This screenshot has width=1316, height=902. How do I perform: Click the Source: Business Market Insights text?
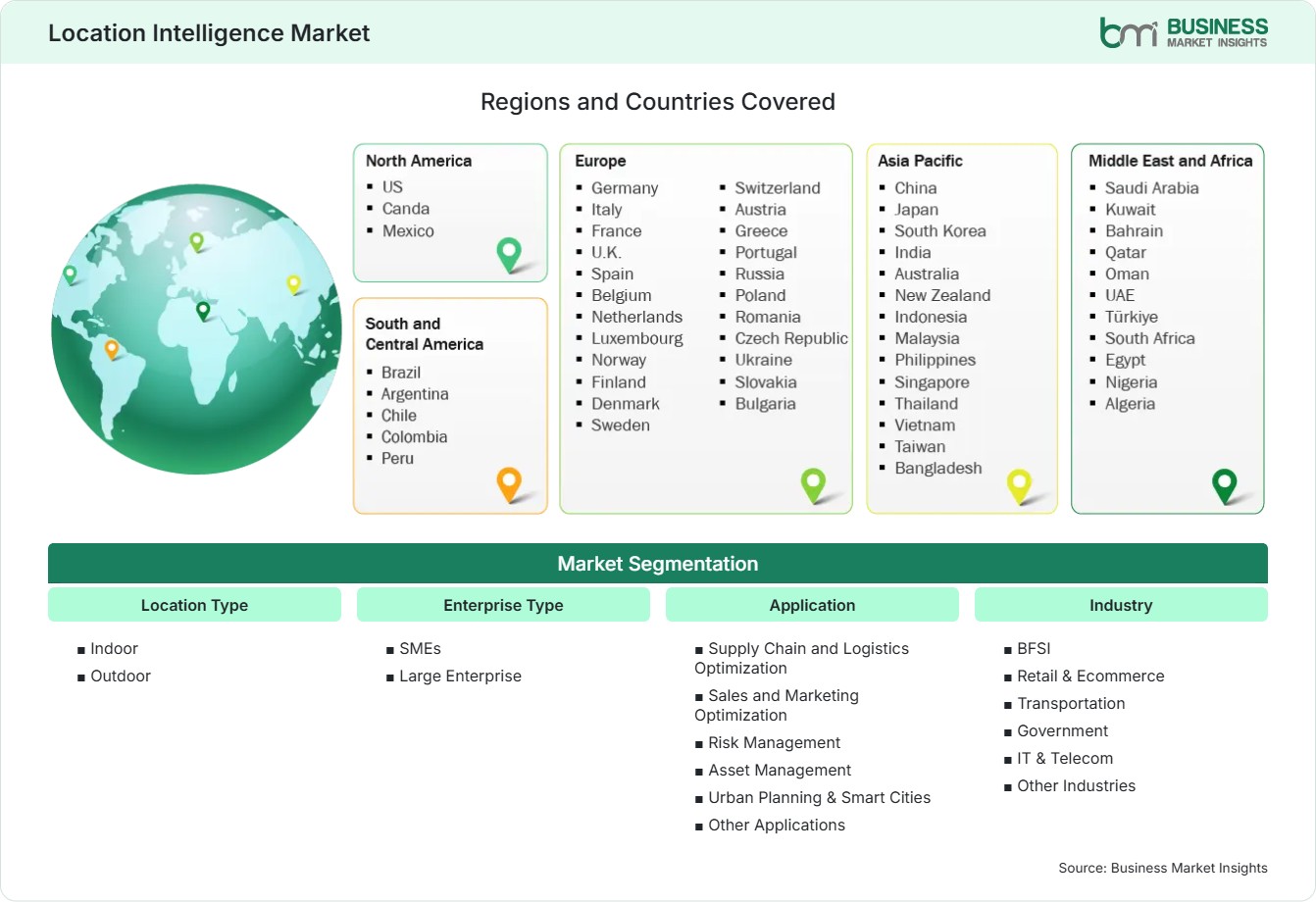pyautogui.click(x=1163, y=869)
